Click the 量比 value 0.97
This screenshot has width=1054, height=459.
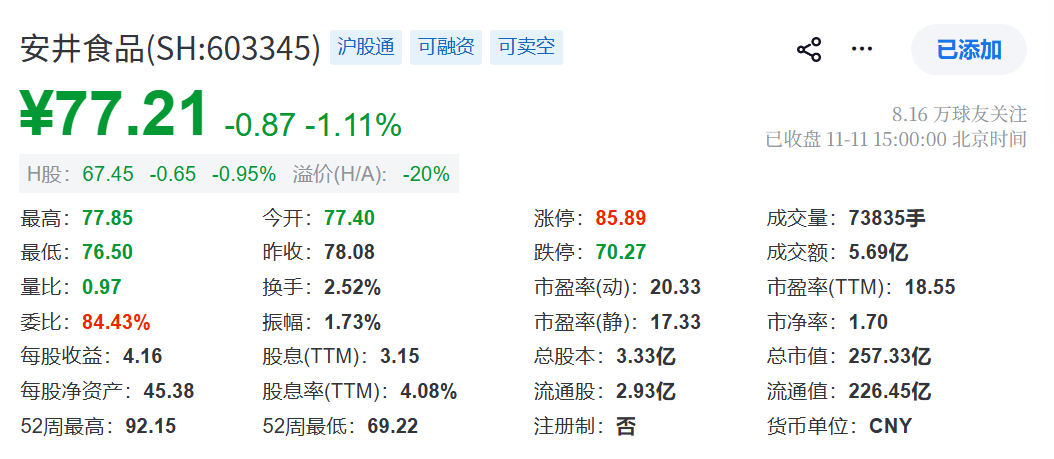[102, 288]
